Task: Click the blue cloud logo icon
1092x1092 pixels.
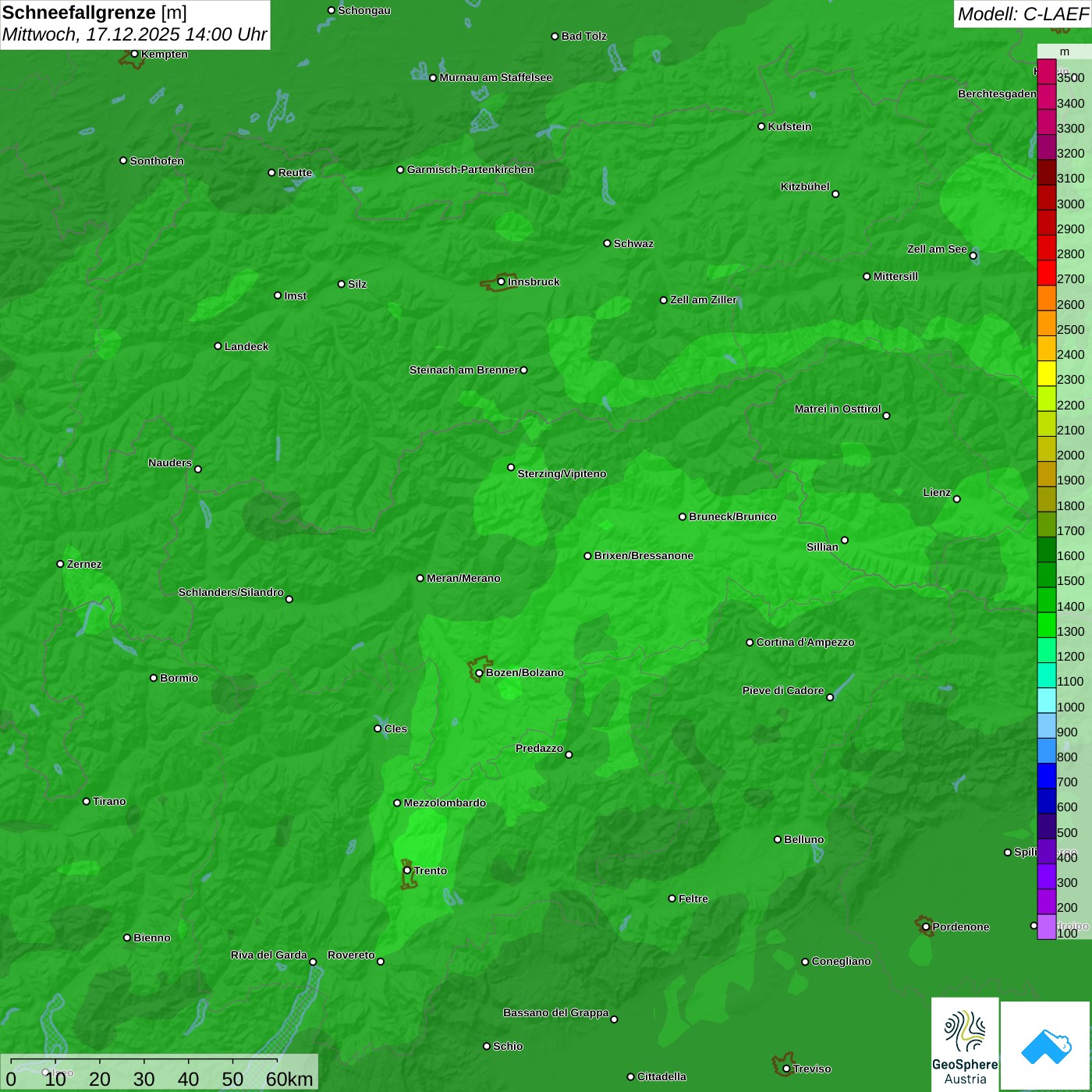Action: pos(1046,1047)
